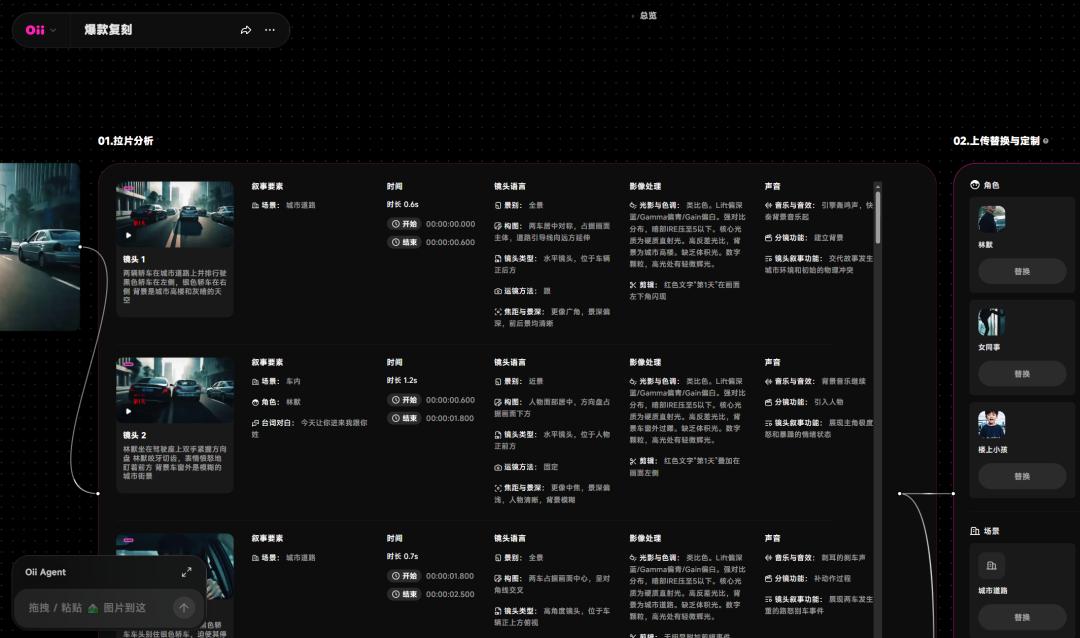This screenshot has height=638, width=1080.
Task: Click the 音乐与音效 icon in 镜头 2
Action: point(768,382)
